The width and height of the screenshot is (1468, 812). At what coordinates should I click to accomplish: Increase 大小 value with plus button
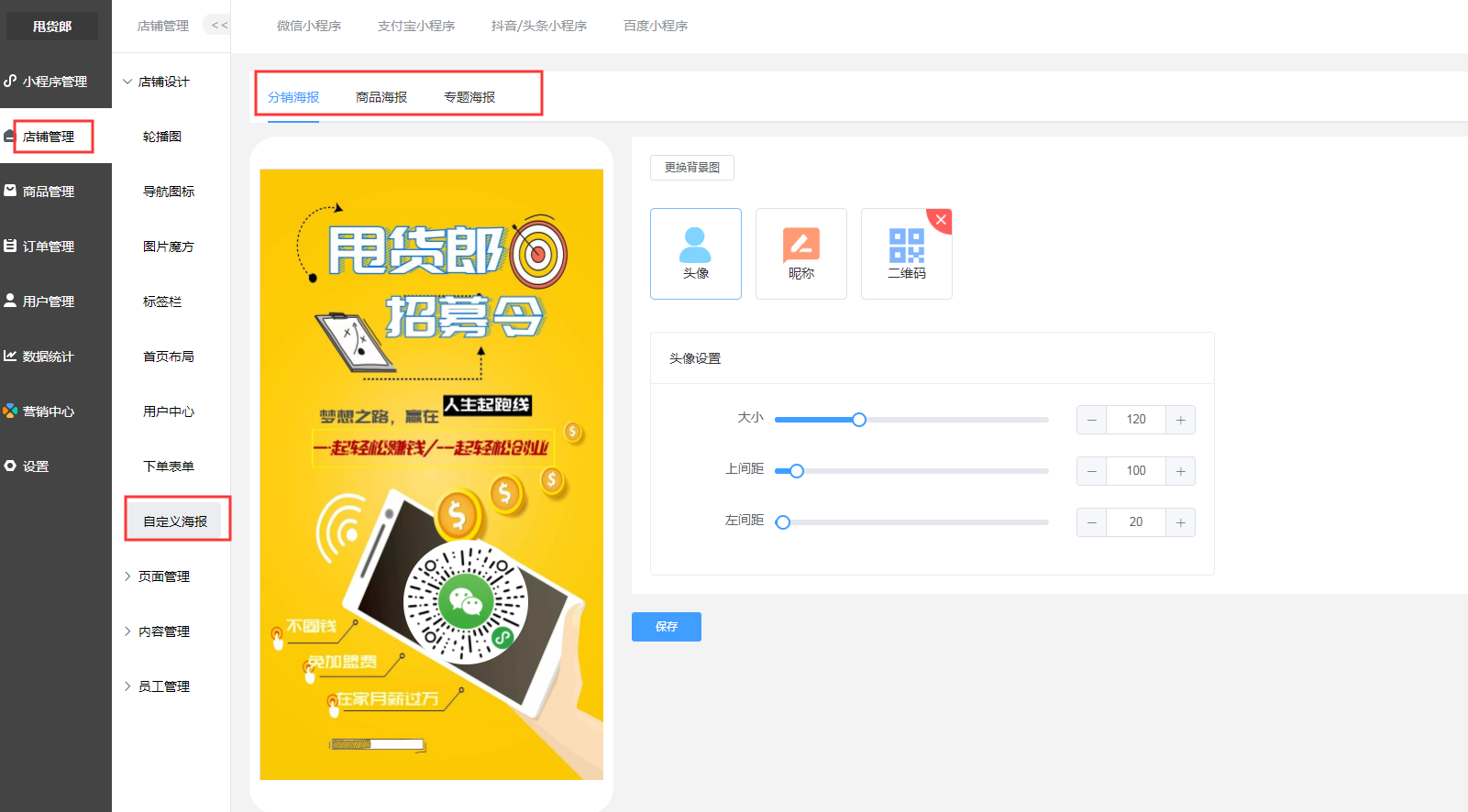point(1180,420)
